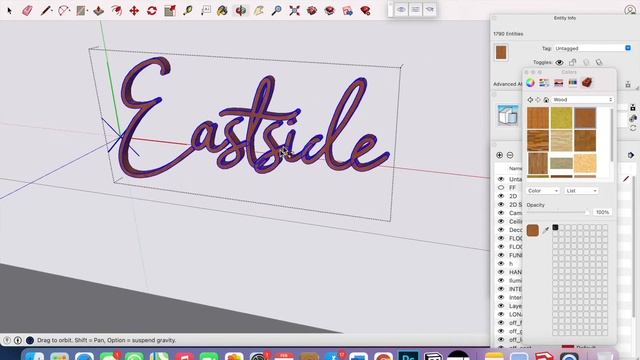Select the brick texture palettes tab
This screenshot has width=640, height=360.
point(587,83)
